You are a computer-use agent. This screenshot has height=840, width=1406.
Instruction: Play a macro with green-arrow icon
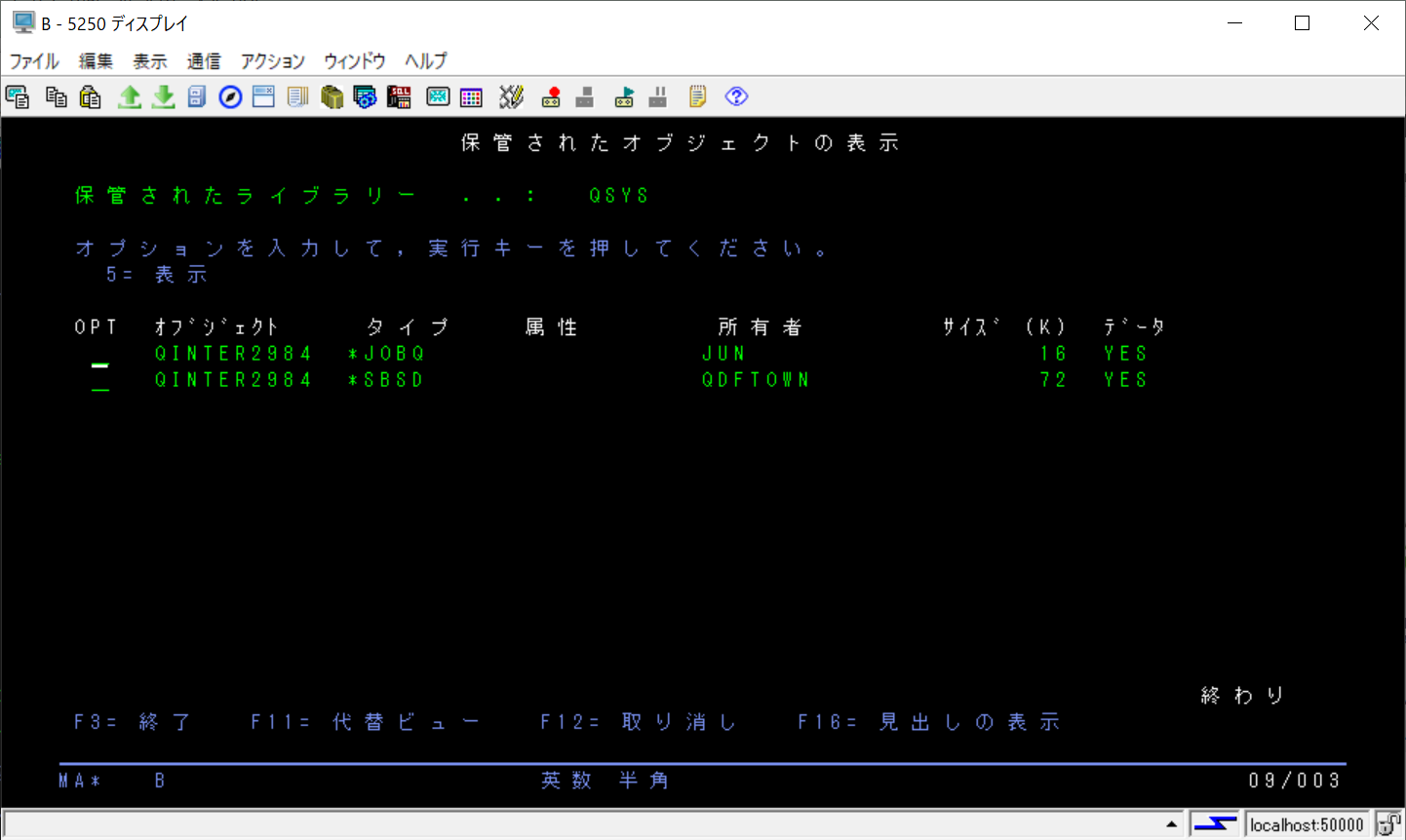pos(624,96)
